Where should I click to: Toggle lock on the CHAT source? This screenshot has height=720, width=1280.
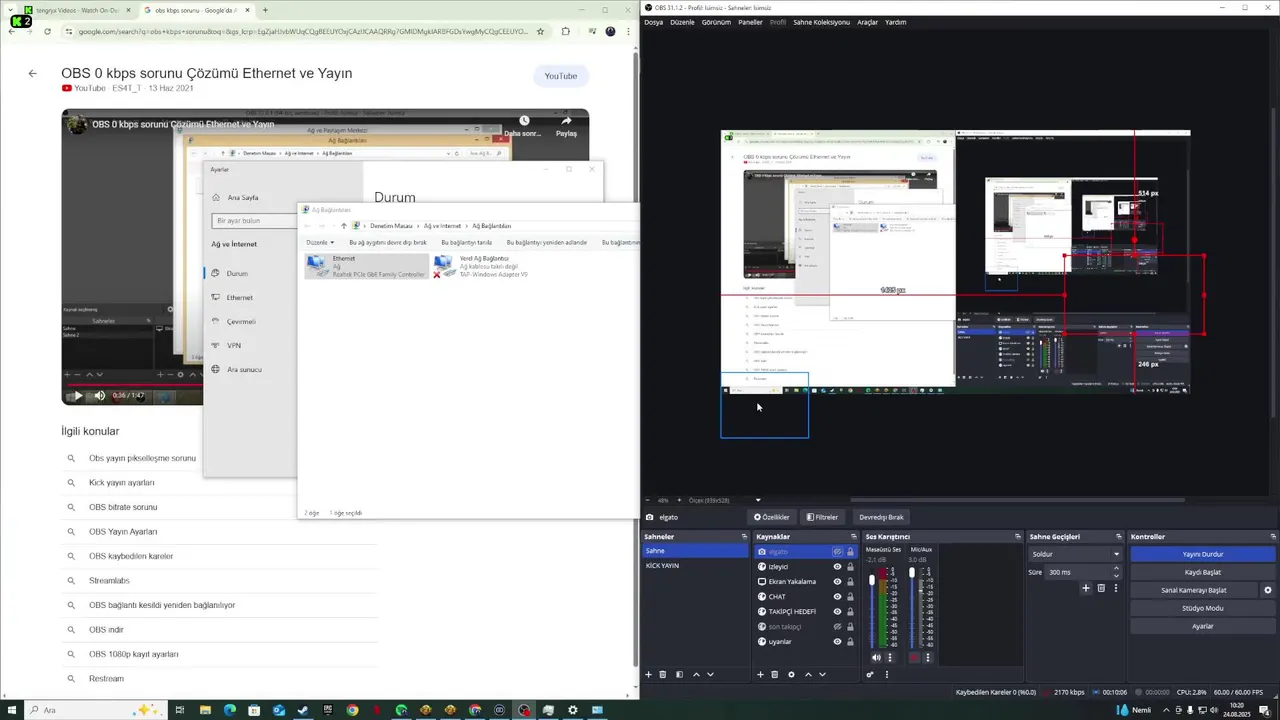(851, 597)
